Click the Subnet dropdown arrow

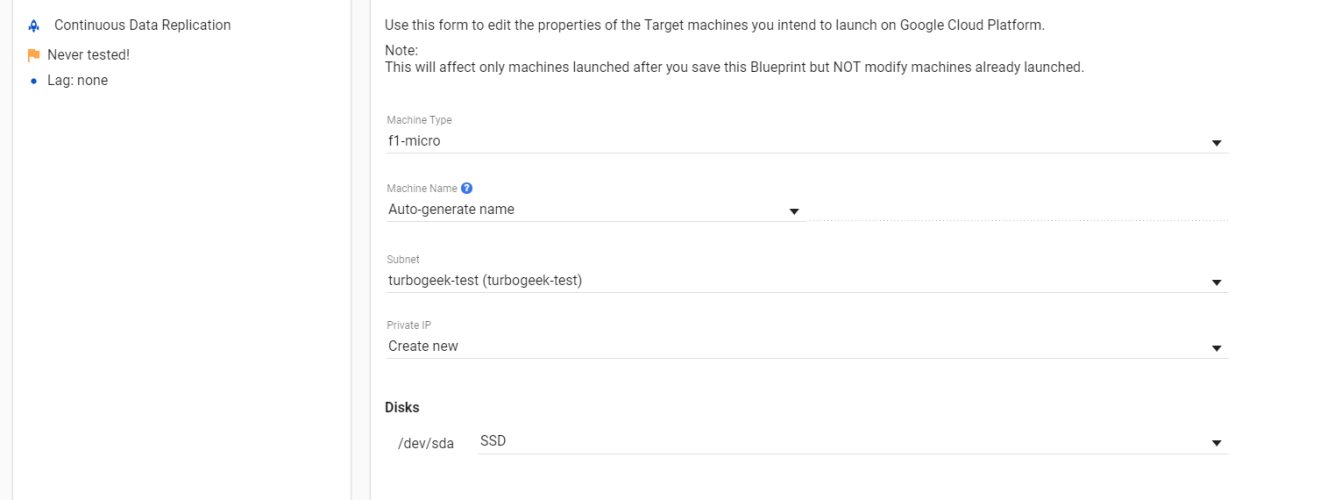click(x=1217, y=283)
